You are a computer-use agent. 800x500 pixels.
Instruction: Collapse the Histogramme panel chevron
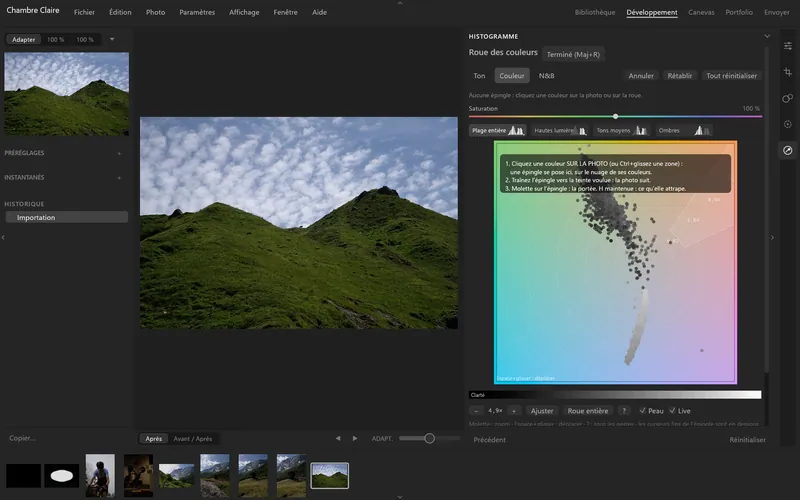767,36
